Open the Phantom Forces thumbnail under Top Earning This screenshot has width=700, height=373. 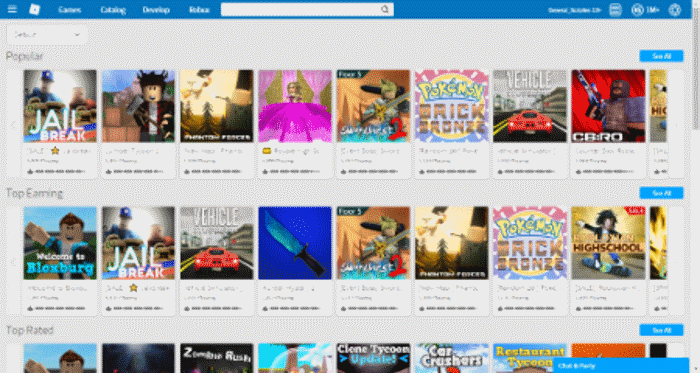pyautogui.click(x=452, y=243)
